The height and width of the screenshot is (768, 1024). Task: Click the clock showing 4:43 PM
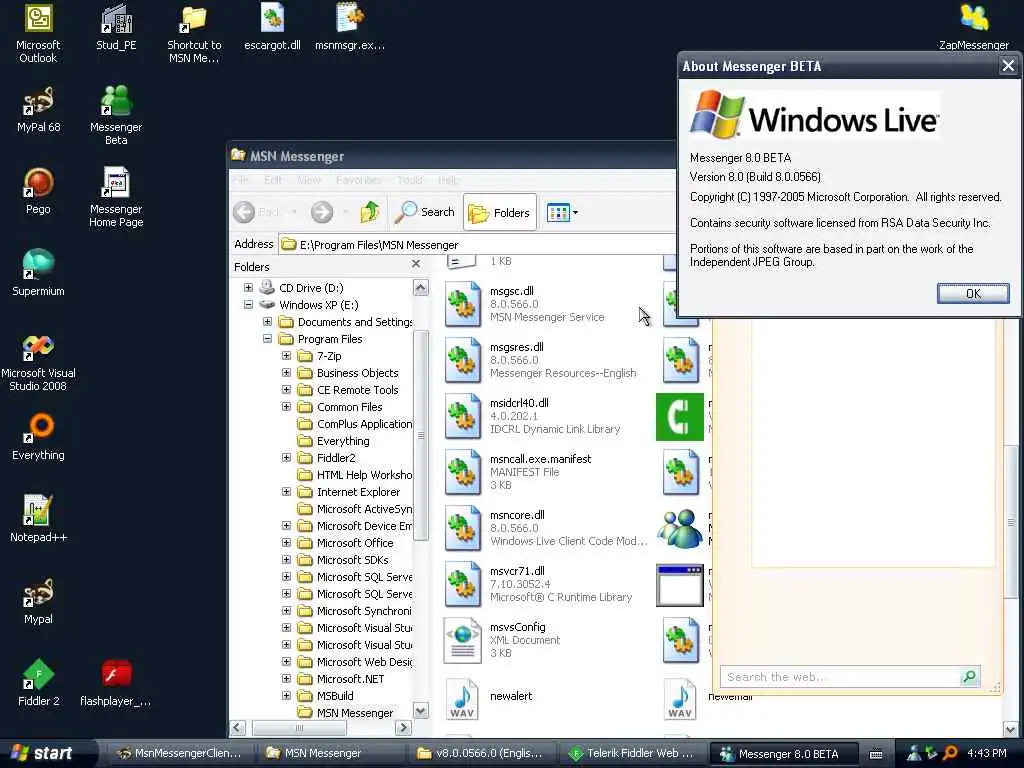tap(986, 753)
